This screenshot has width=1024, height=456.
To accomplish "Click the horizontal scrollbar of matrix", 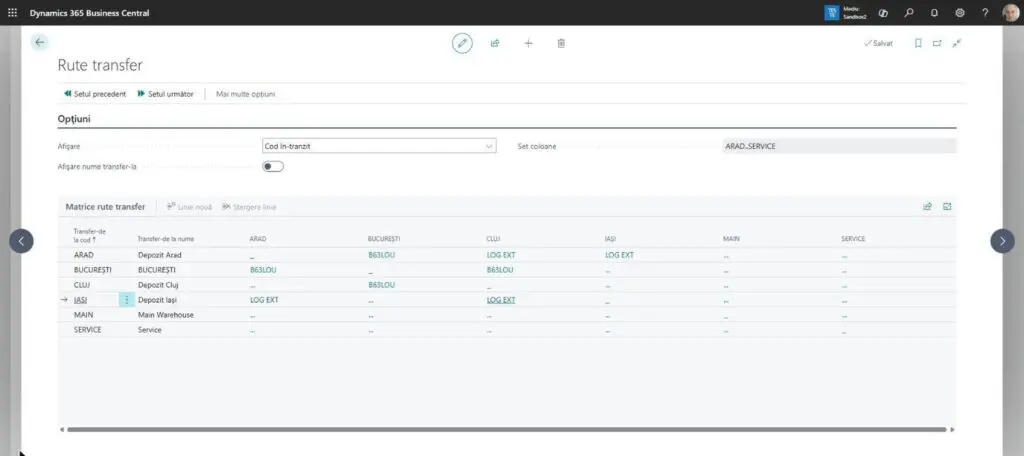I will coord(506,429).
